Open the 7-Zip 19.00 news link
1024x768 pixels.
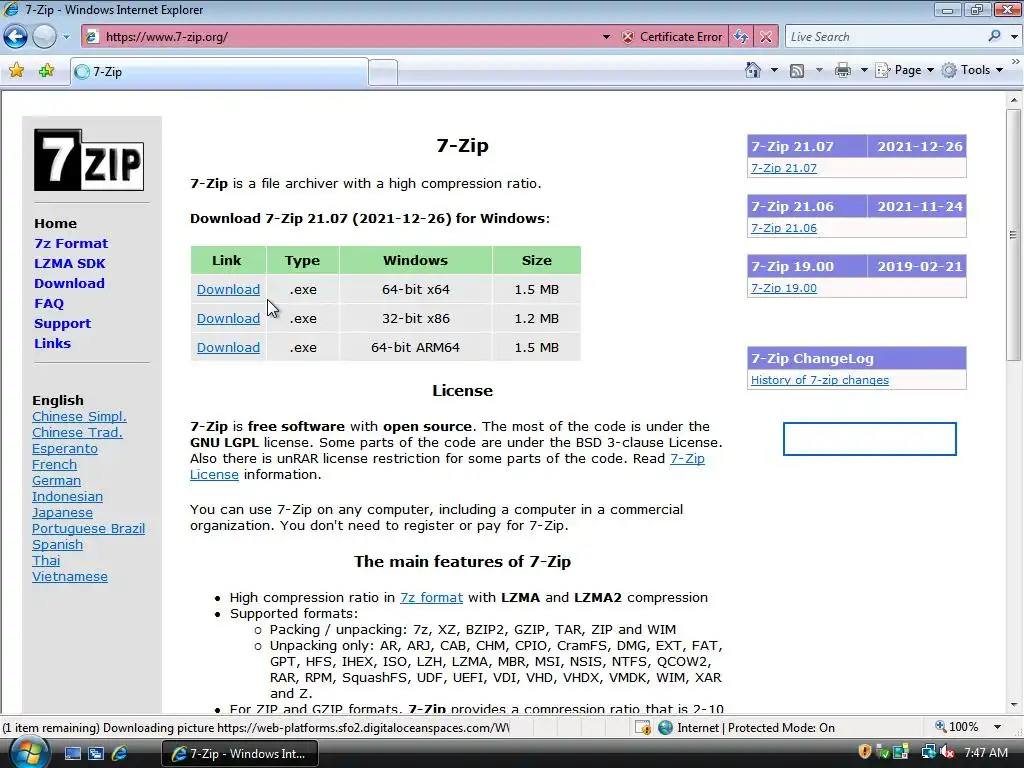[x=784, y=288]
